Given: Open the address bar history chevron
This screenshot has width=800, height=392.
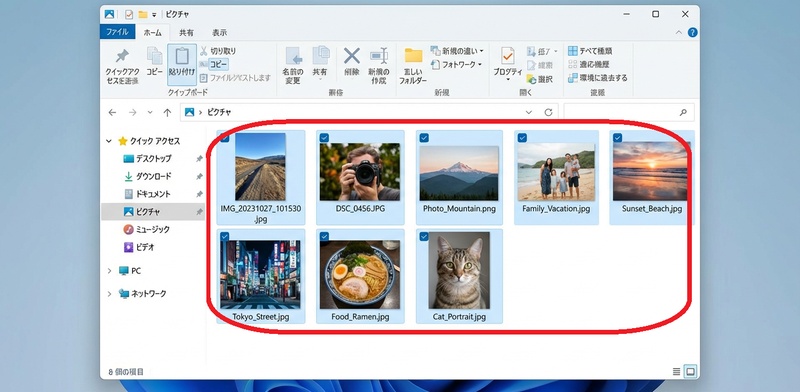Looking at the screenshot, I should click(529, 112).
